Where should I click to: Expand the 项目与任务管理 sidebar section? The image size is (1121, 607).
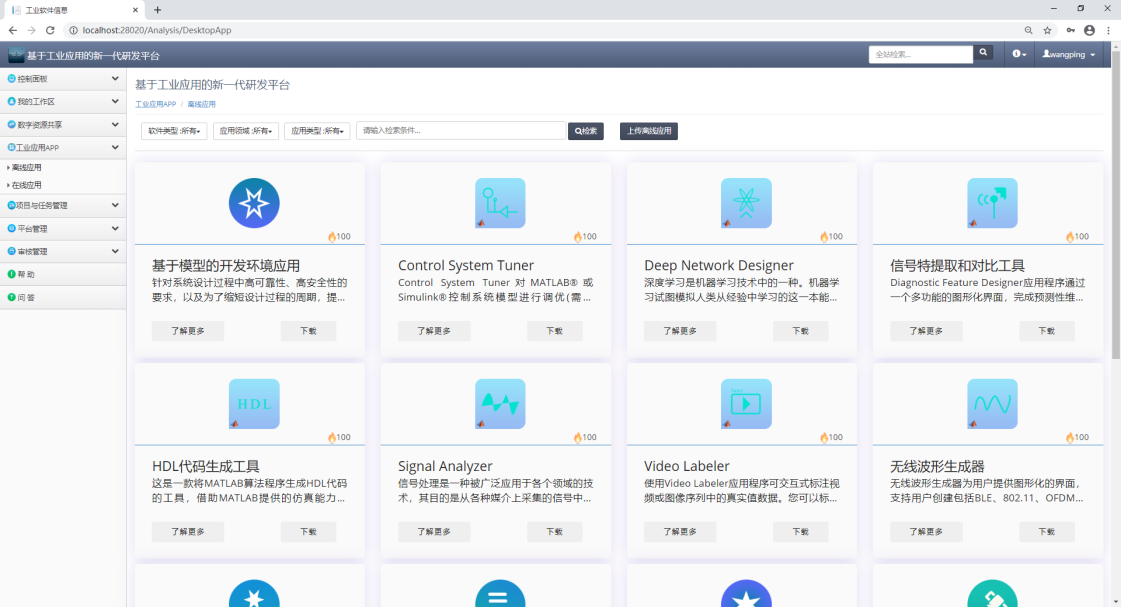[x=63, y=205]
